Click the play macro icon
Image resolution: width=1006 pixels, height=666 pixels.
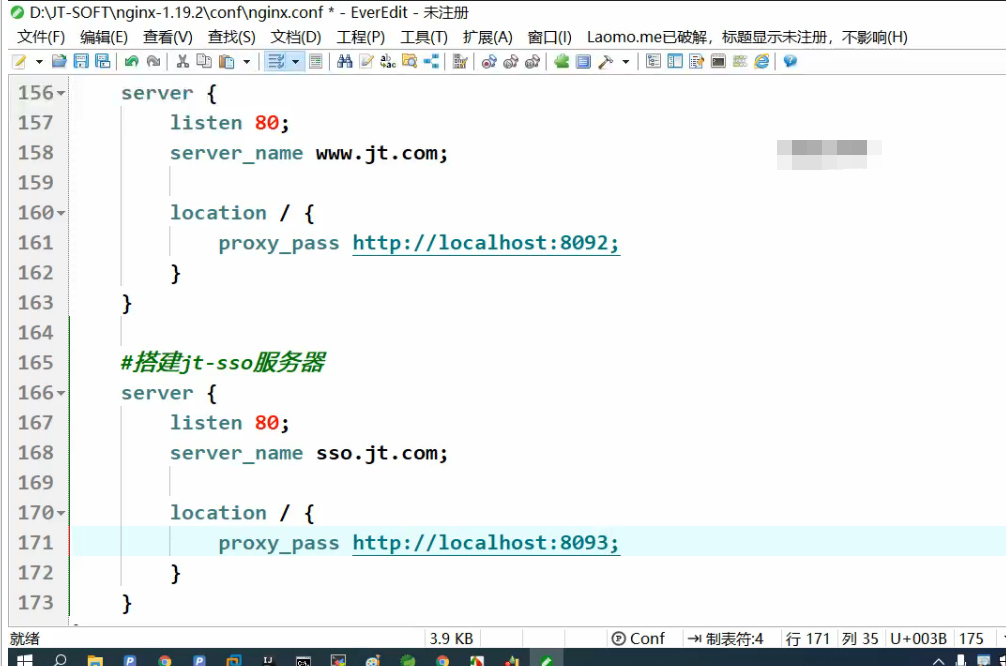coord(511,62)
